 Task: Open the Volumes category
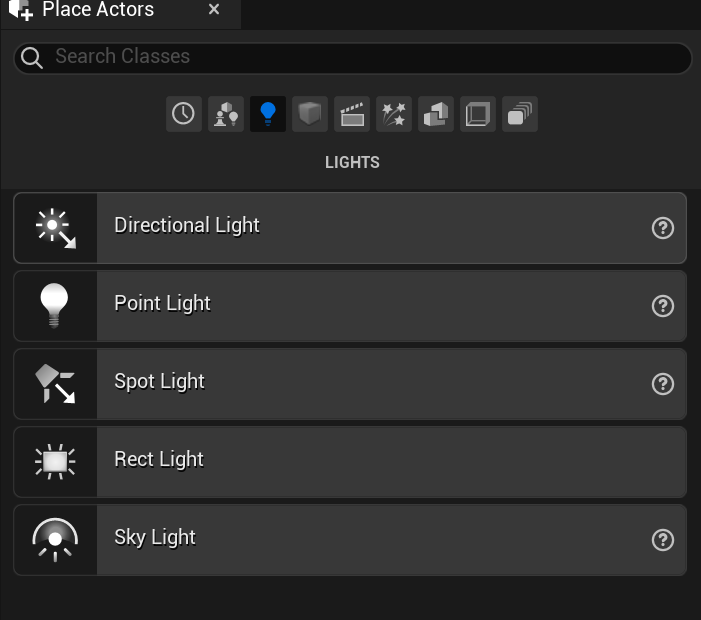click(x=478, y=114)
